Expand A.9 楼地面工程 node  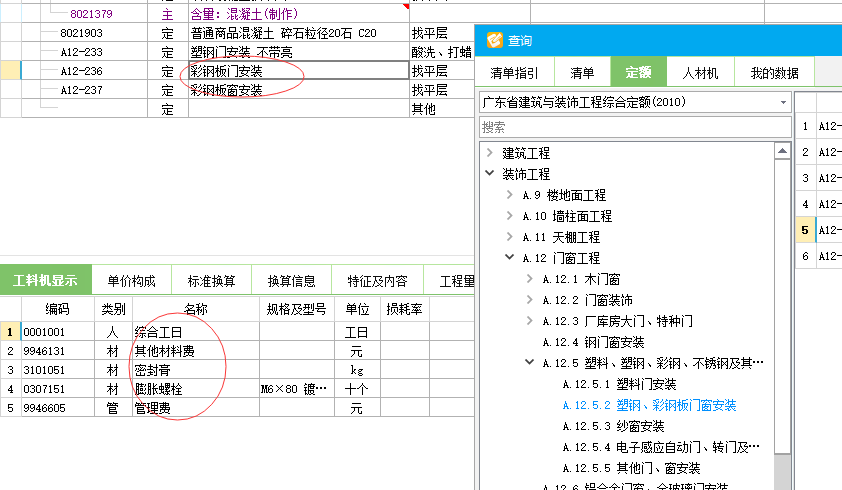pyautogui.click(x=510, y=194)
